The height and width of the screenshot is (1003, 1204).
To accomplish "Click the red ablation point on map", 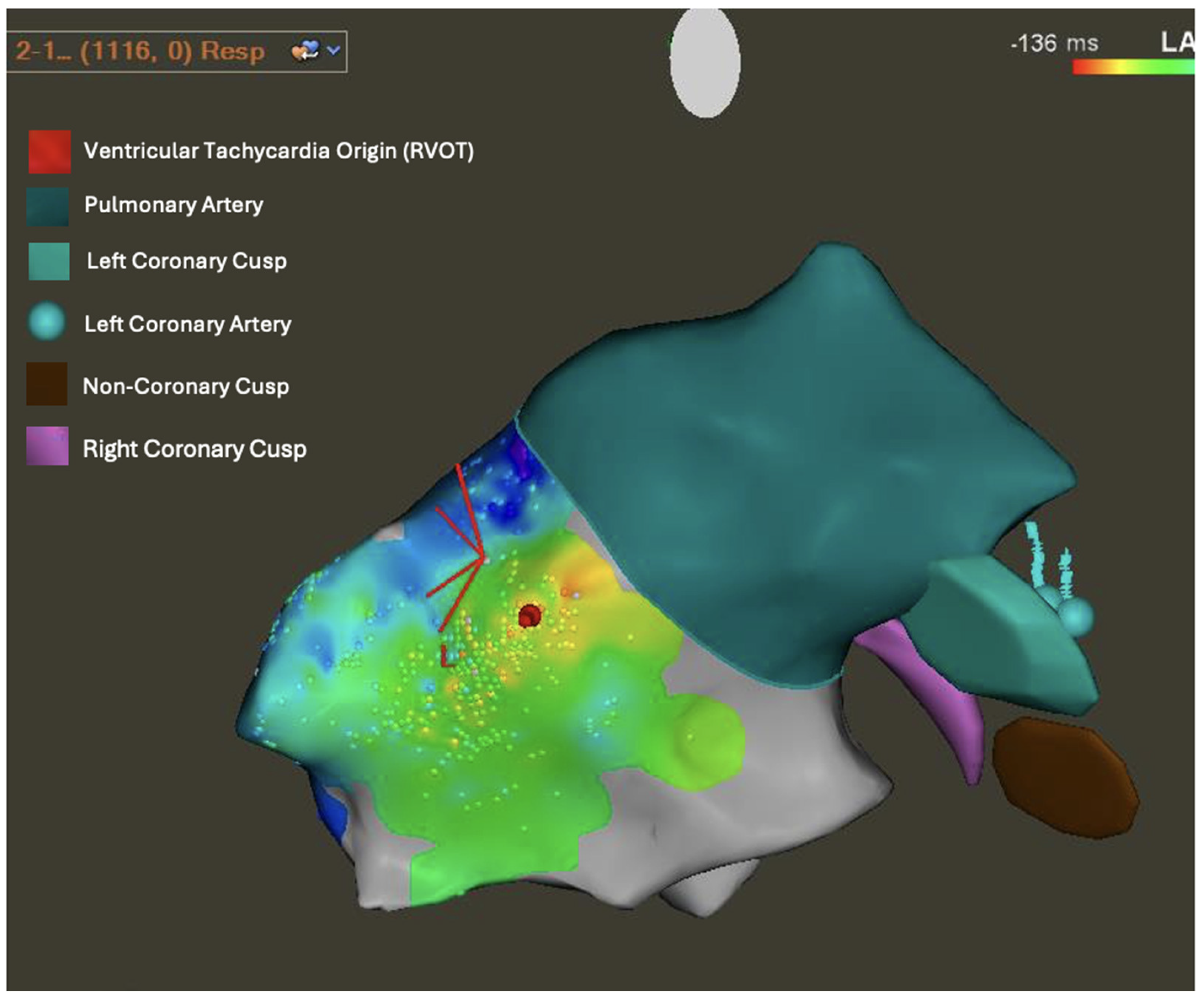I will coord(529,615).
